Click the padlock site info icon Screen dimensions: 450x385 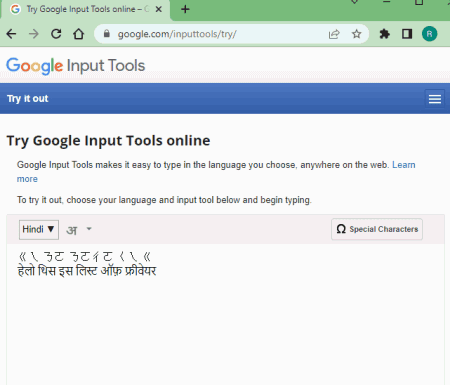(x=107, y=34)
